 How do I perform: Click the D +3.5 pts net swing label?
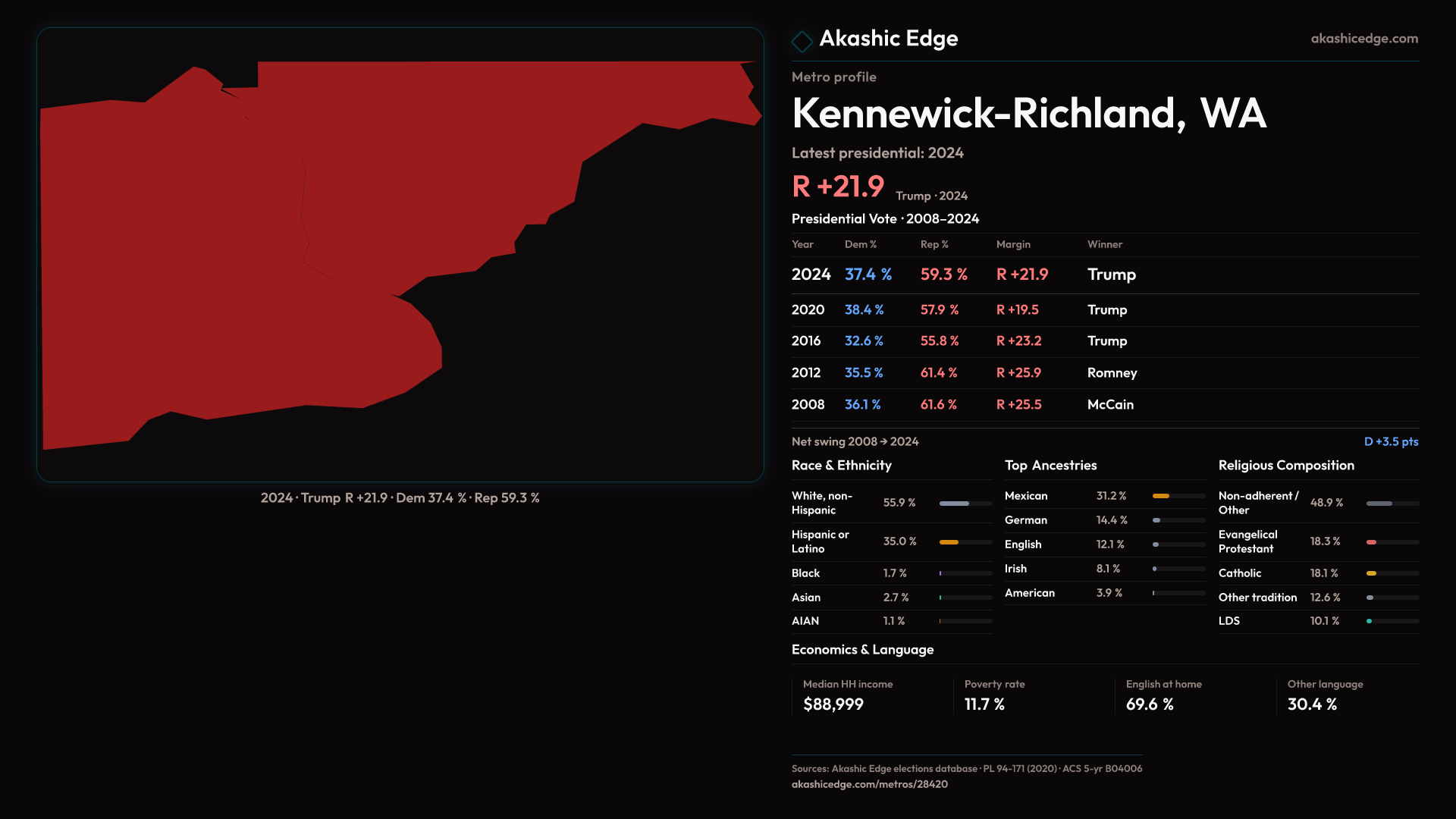[1390, 441]
